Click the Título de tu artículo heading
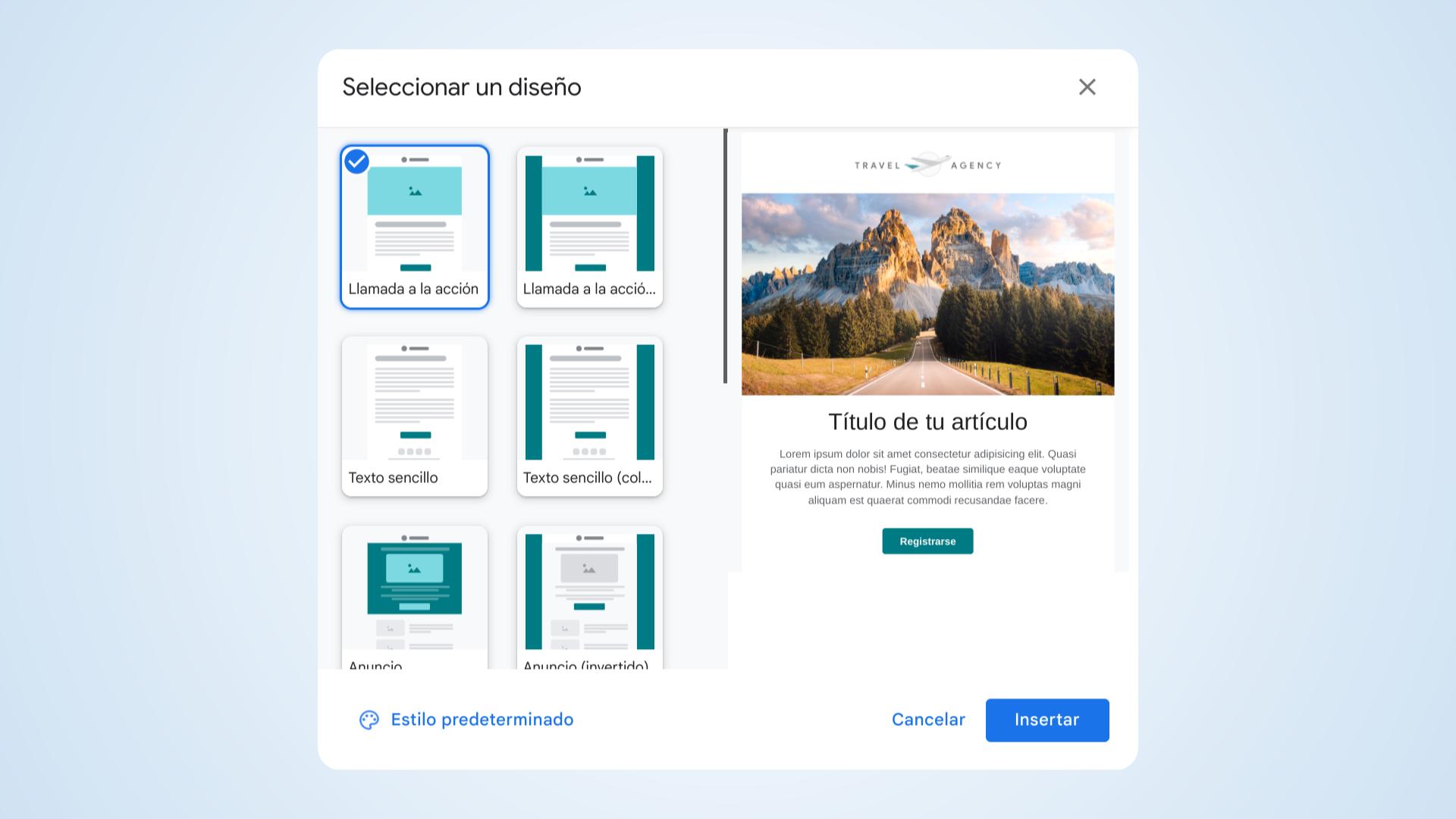The width and height of the screenshot is (1456, 819). (928, 422)
